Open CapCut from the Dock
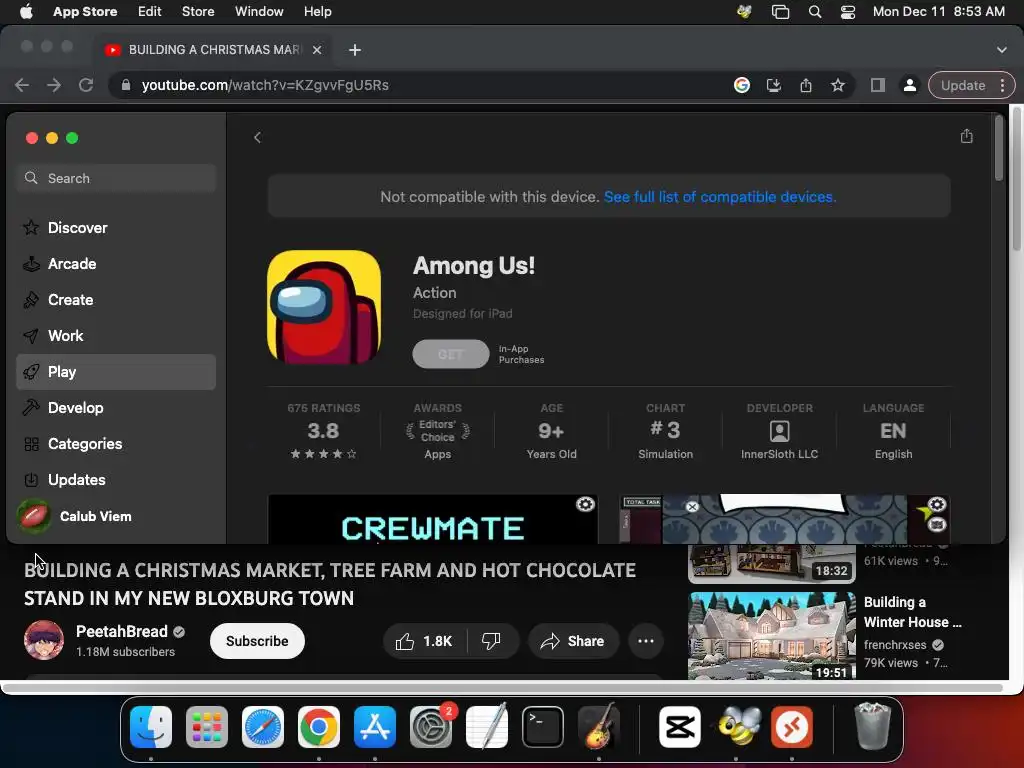 click(x=679, y=727)
